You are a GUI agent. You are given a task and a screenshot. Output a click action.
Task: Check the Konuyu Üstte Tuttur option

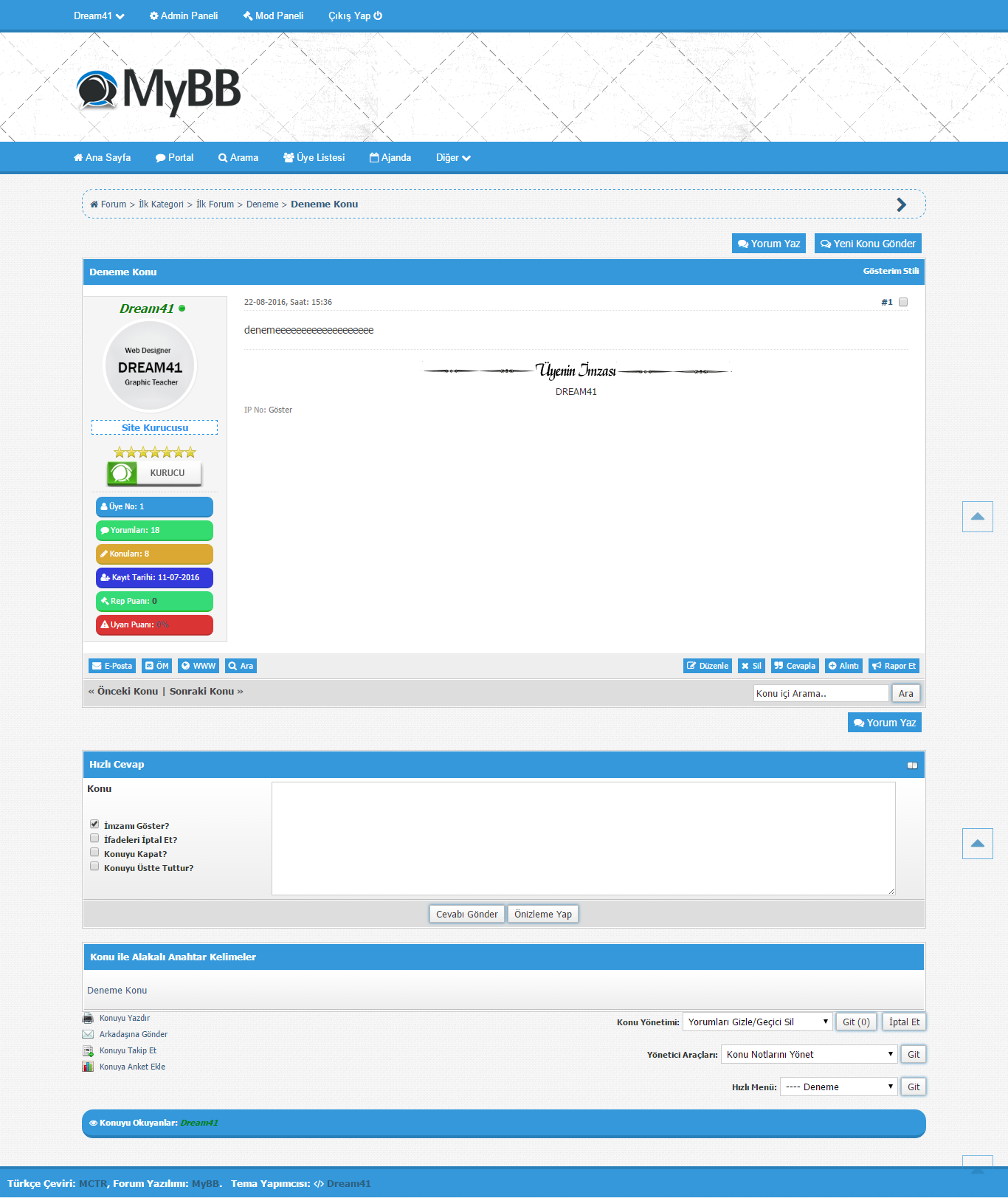tap(94, 866)
